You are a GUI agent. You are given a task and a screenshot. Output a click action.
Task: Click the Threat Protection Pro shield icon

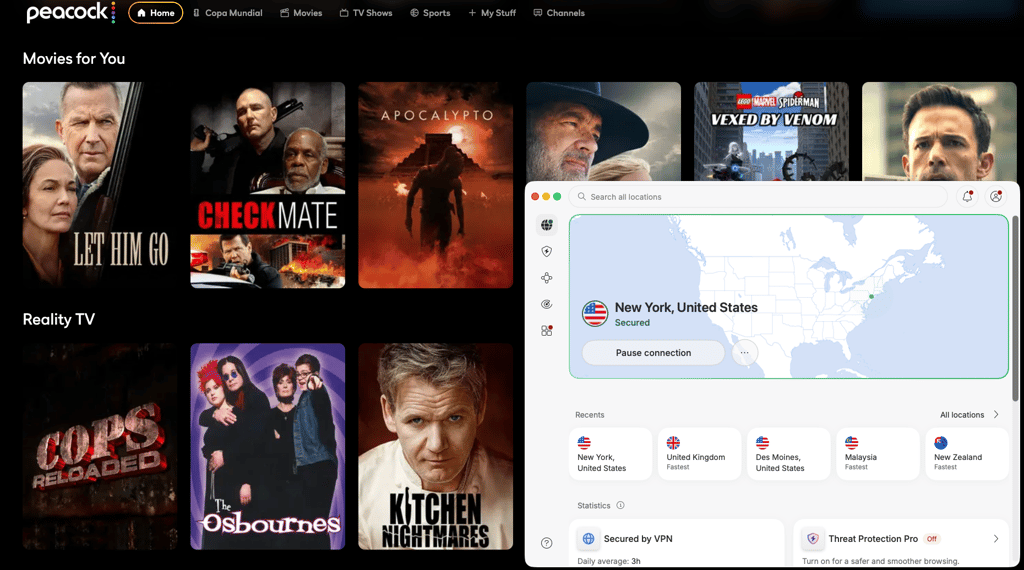(x=813, y=539)
